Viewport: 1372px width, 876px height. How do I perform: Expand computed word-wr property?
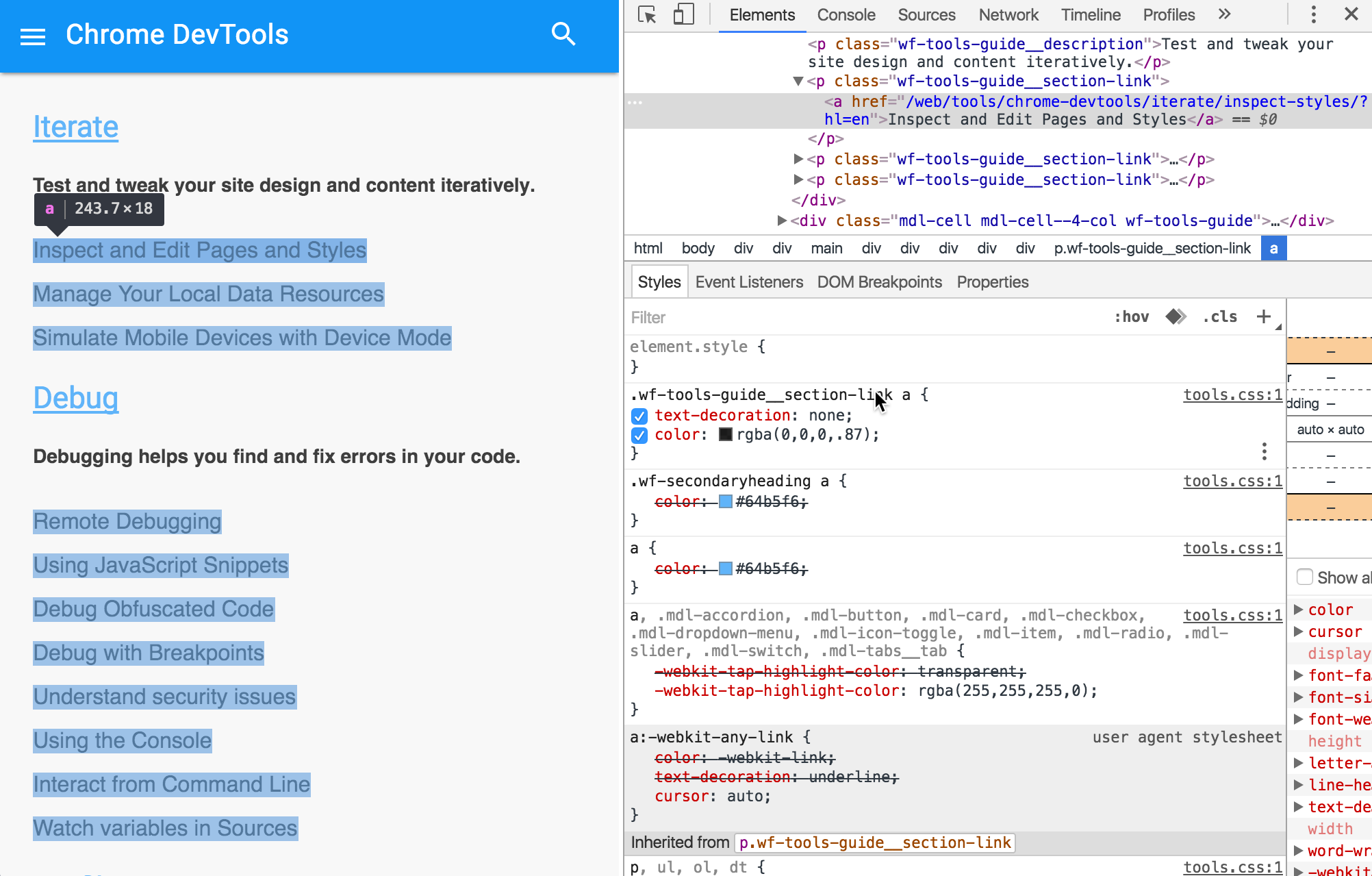pos(1298,851)
